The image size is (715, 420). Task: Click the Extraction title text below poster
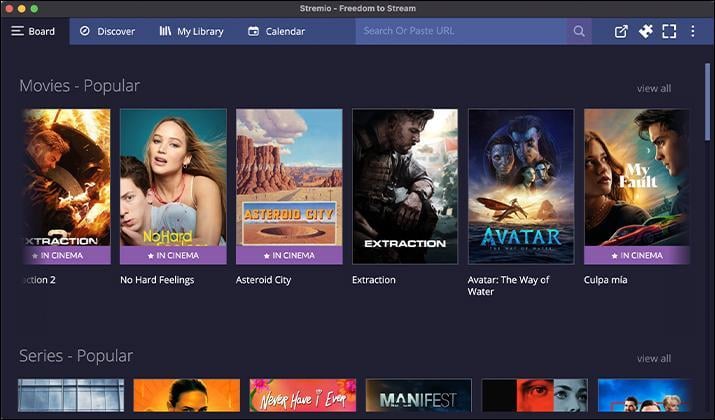pos(373,280)
